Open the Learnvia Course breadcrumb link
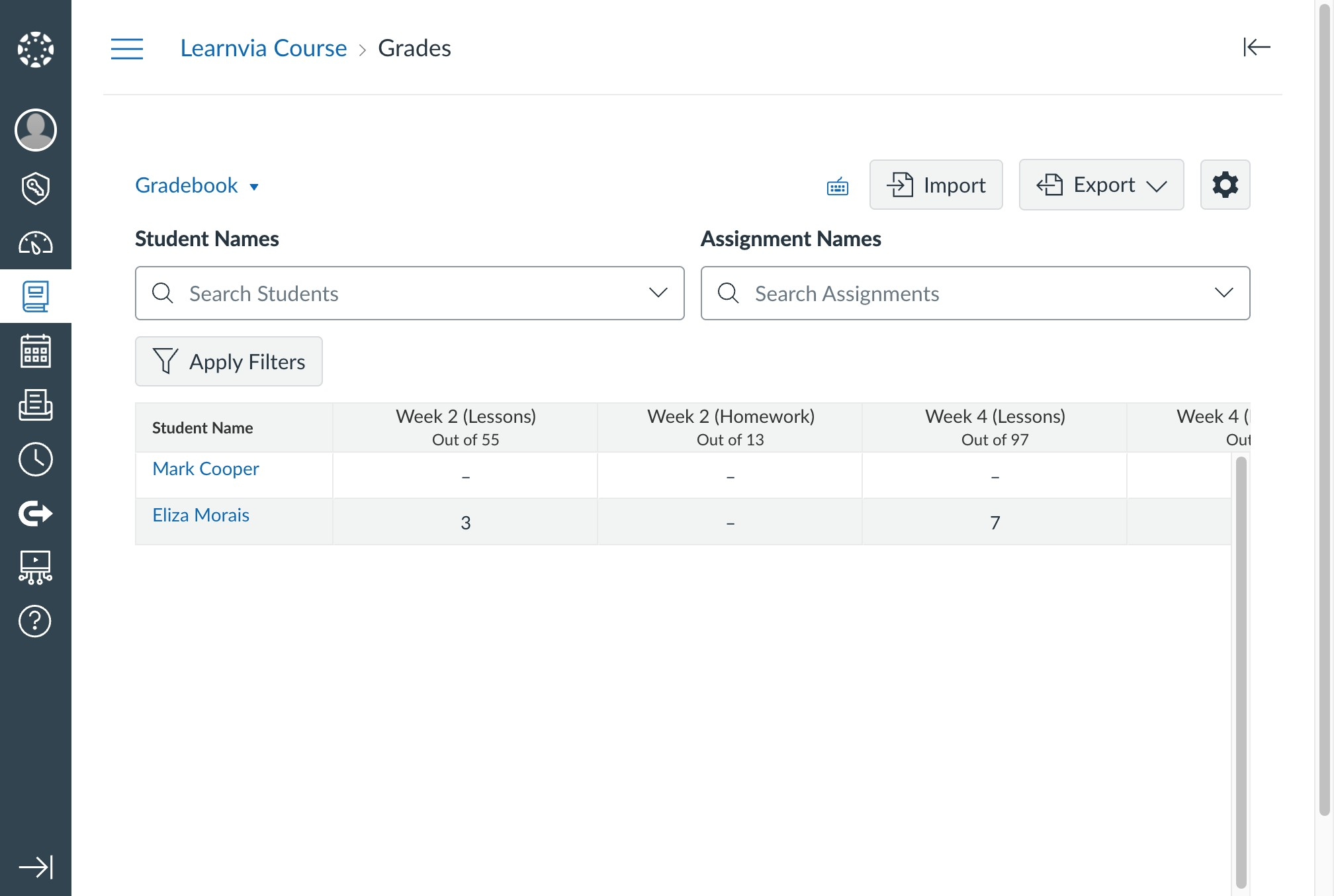This screenshot has width=1334, height=896. point(263,48)
